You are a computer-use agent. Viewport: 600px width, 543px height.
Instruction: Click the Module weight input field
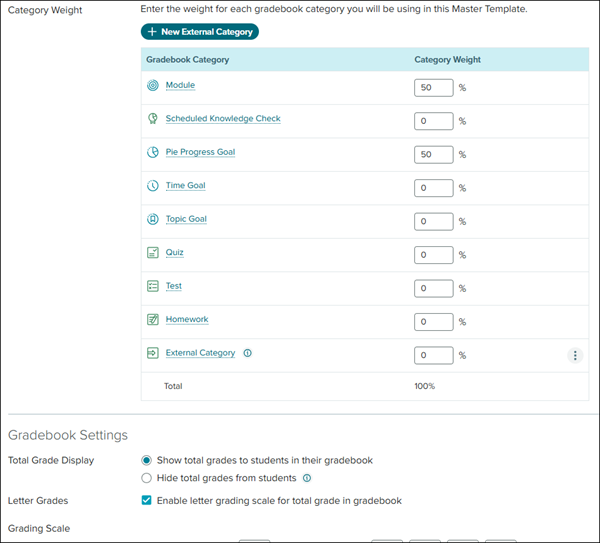tap(433, 88)
